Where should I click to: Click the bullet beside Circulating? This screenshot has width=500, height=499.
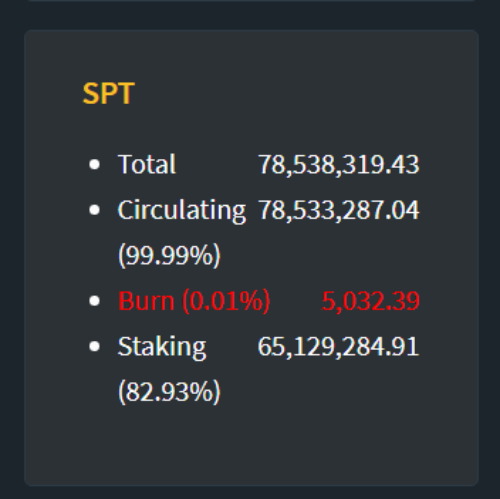point(95,210)
